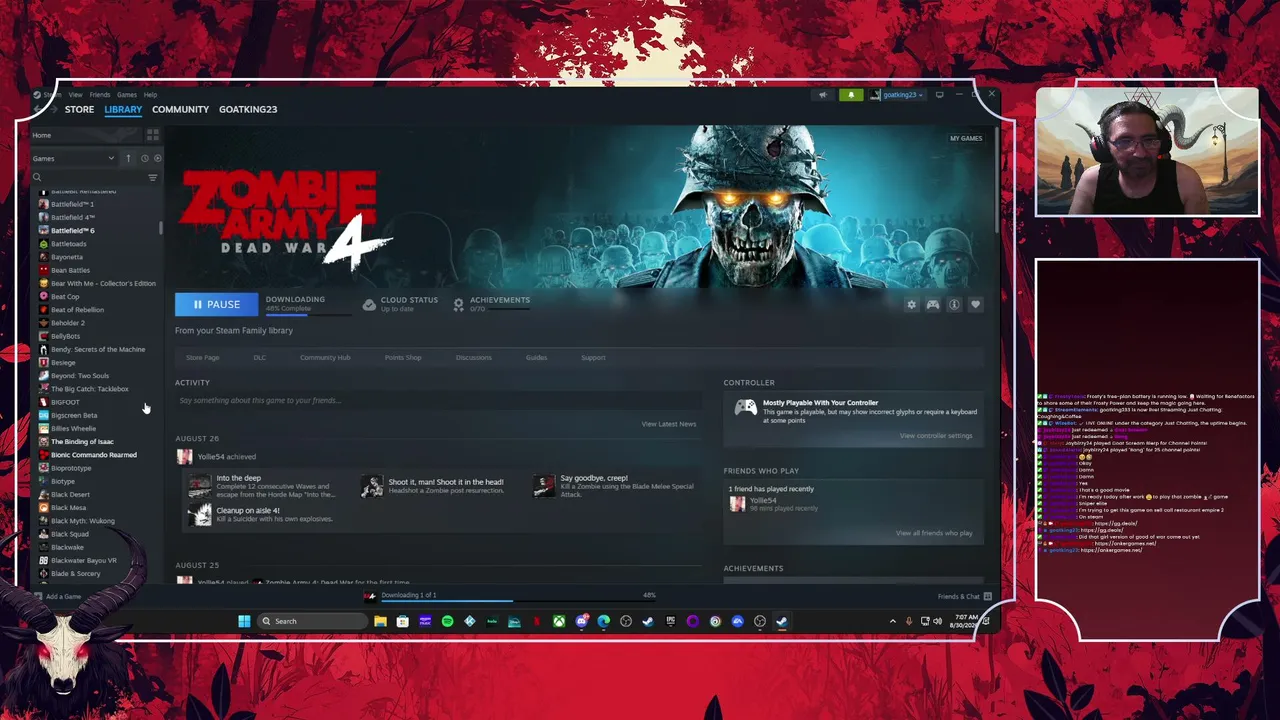
Task: Open the Store Page link
Action: 202,357
